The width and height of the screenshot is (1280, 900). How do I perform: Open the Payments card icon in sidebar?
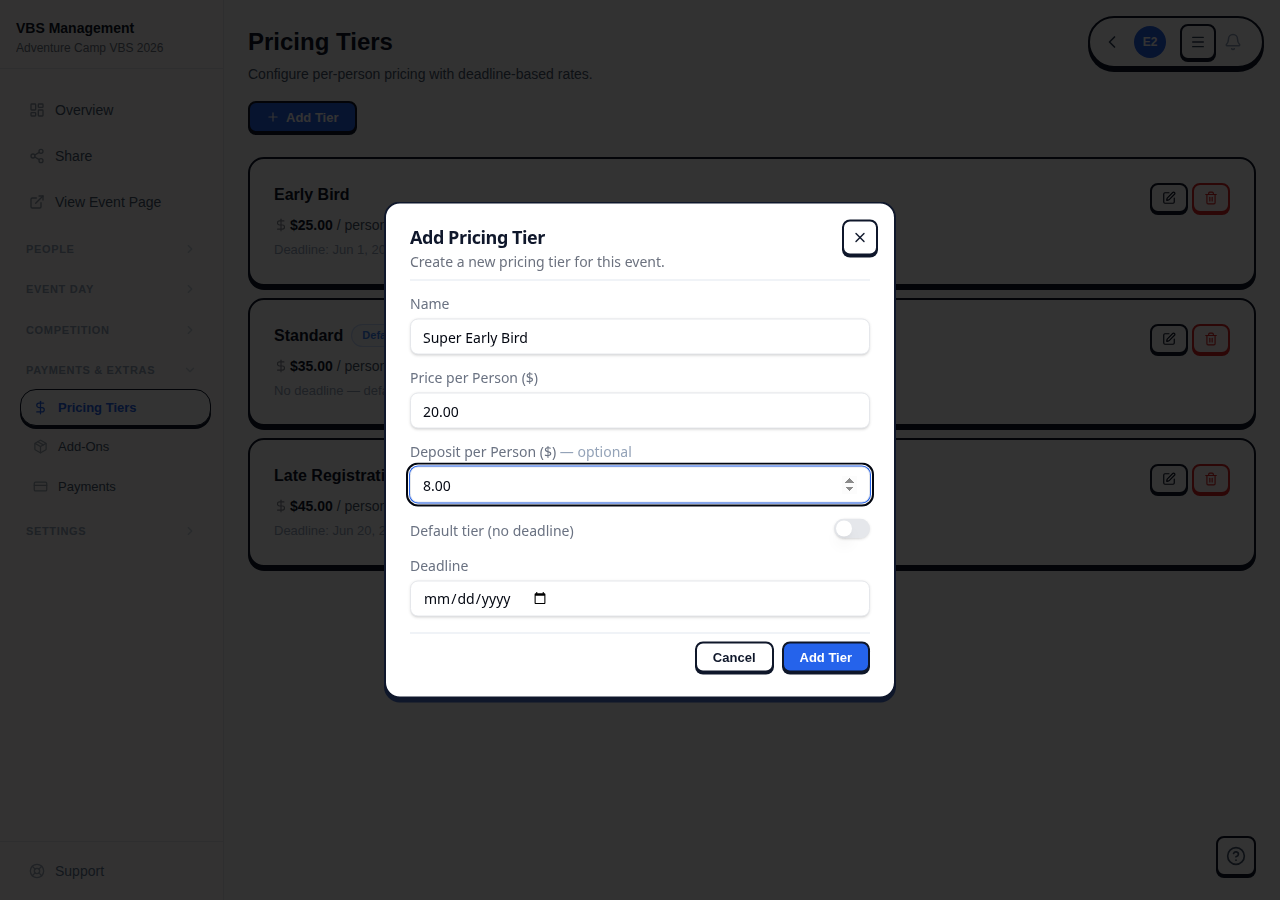41,487
